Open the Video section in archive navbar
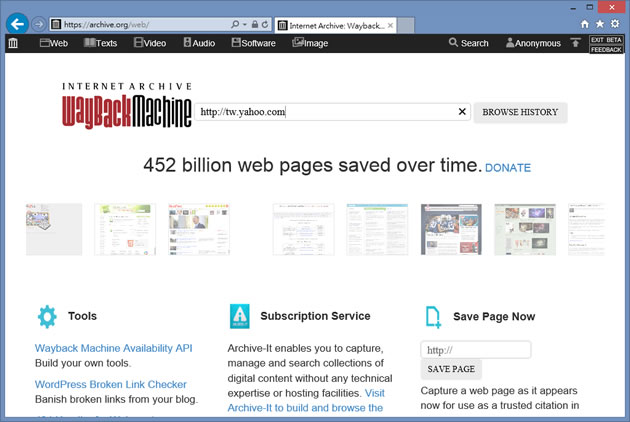630x422 pixels. pos(150,43)
